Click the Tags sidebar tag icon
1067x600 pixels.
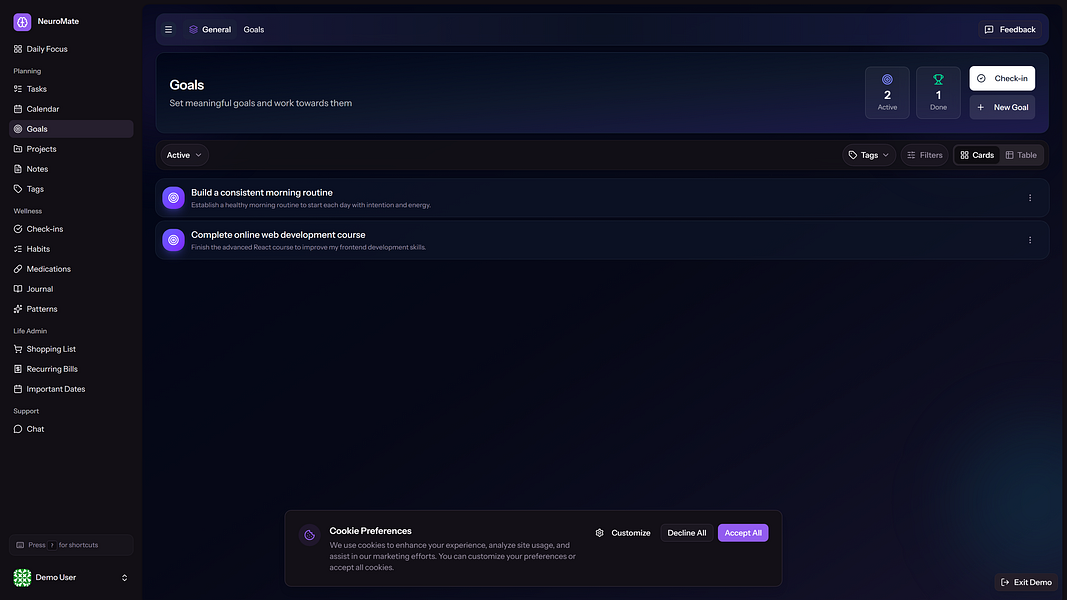click(18, 189)
